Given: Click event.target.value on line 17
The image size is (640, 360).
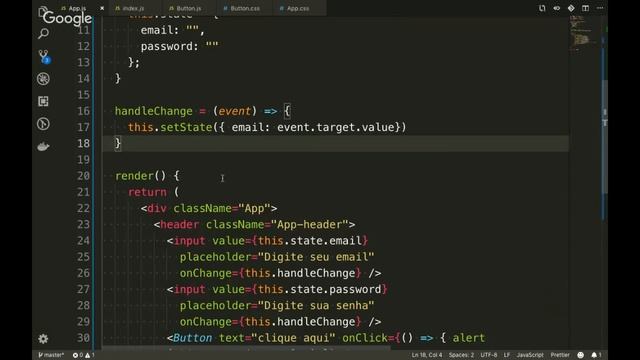Looking at the screenshot, I should pos(336,127).
